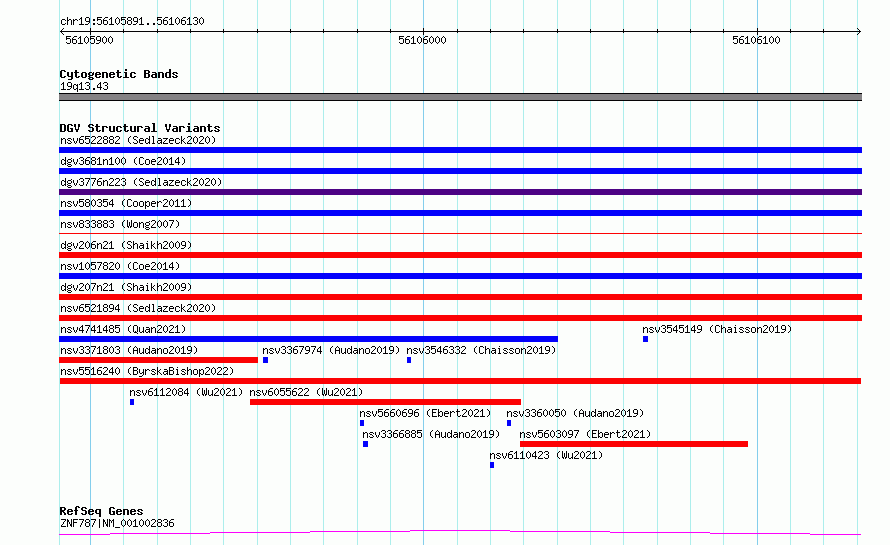Click ruler position 56106100
Viewport: 890px width, 545px height.
tap(756, 40)
